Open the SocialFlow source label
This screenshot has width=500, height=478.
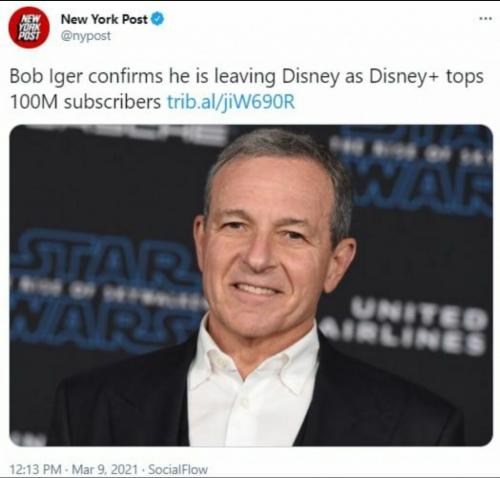(178, 469)
